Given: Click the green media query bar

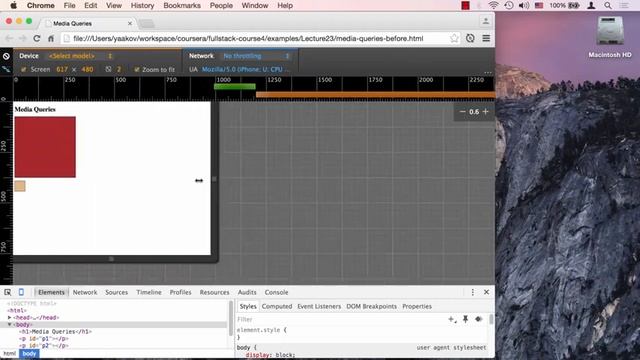Looking at the screenshot, I should [235, 87].
